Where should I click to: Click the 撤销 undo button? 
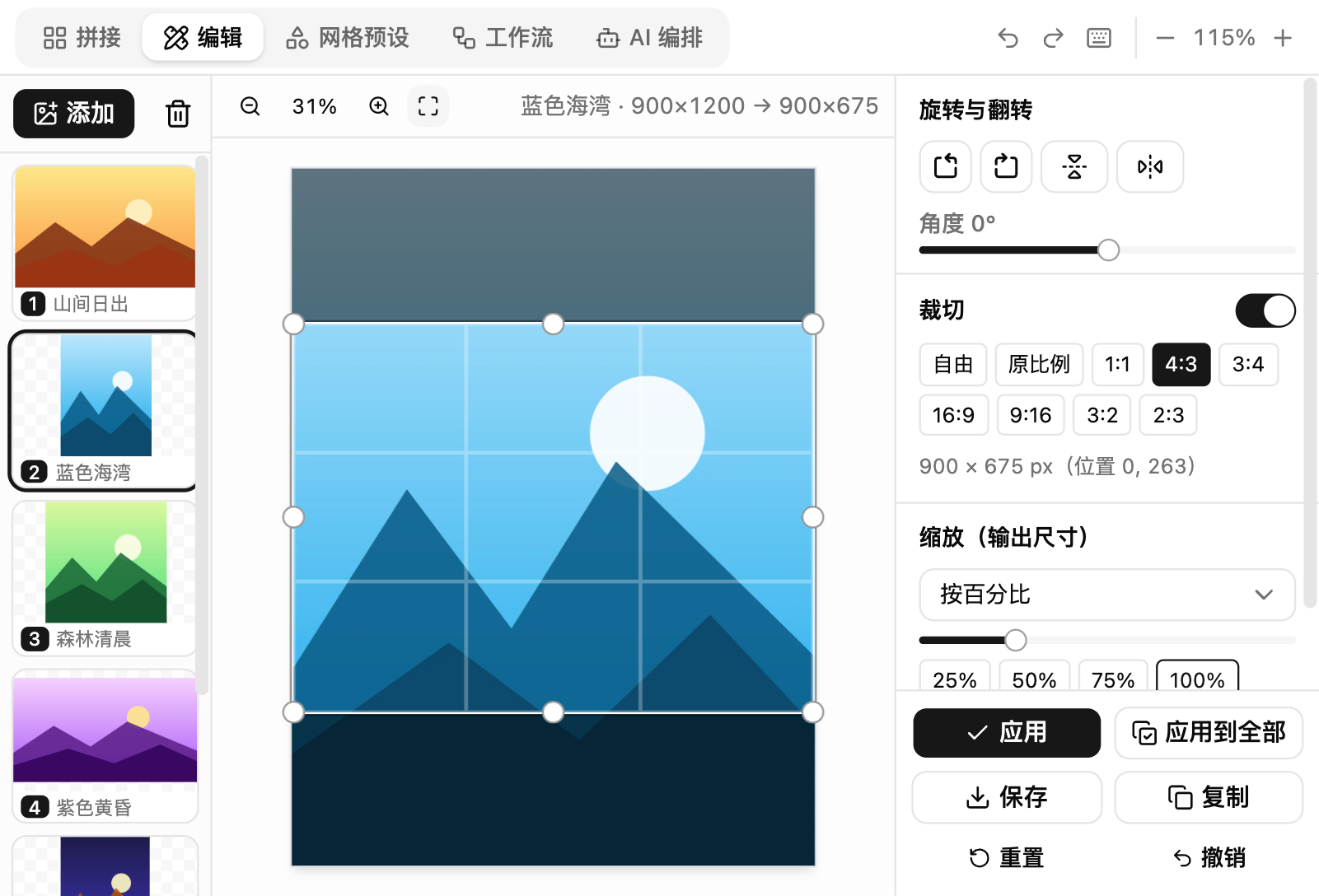pyautogui.click(x=1209, y=858)
